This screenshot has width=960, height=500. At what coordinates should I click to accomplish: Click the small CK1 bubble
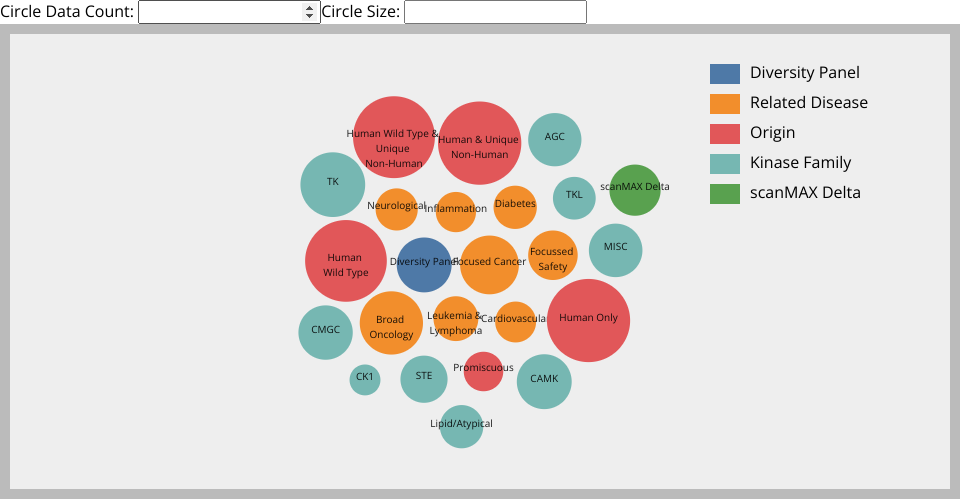pos(365,379)
